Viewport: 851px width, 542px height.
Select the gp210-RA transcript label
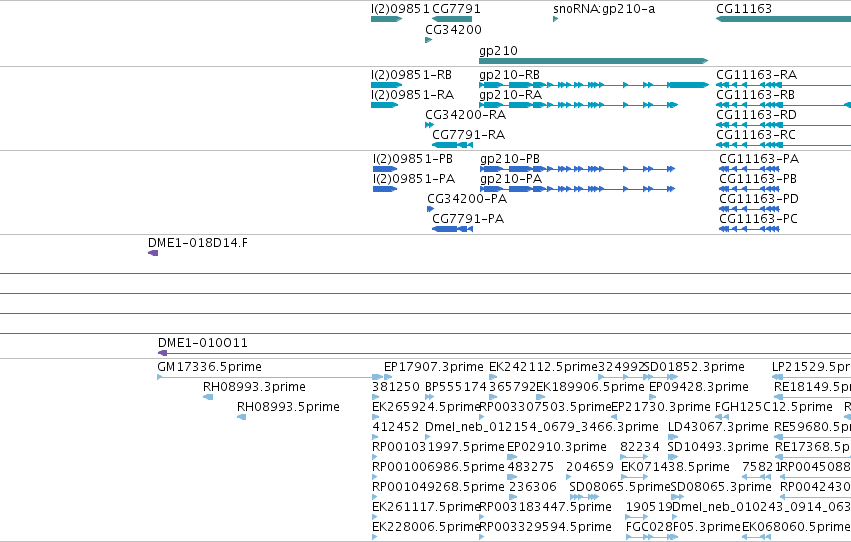(x=510, y=95)
